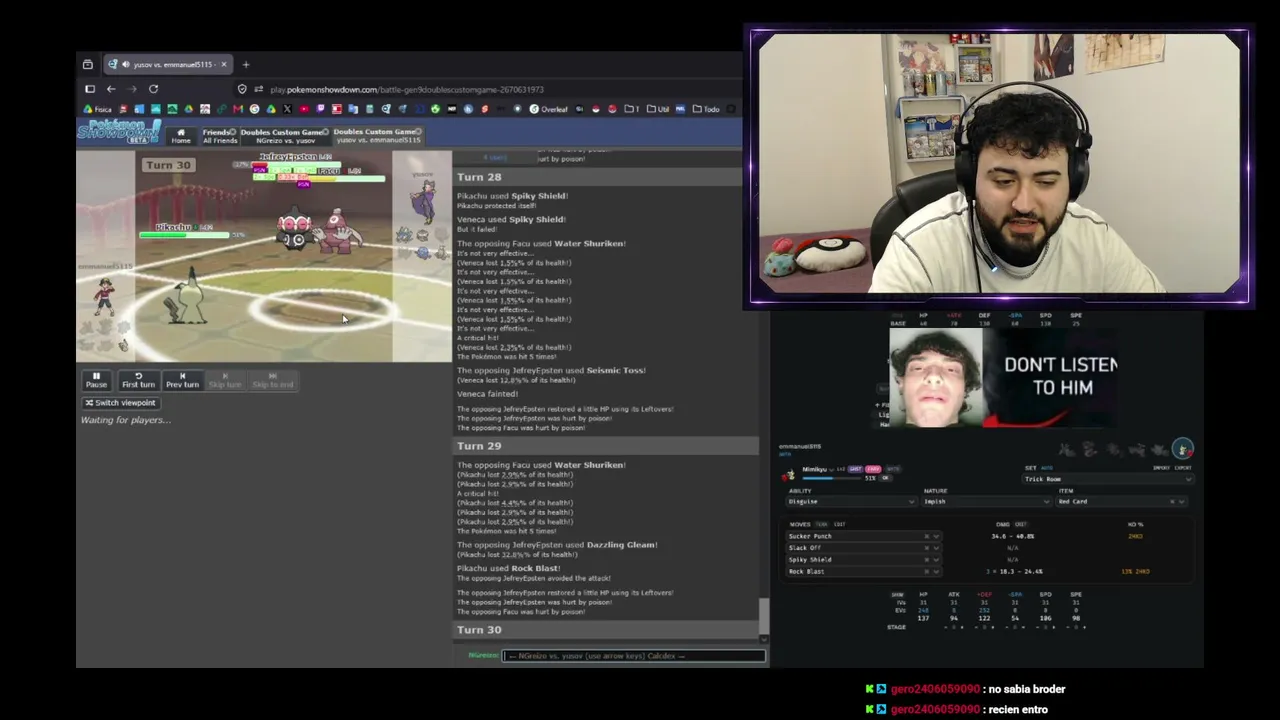This screenshot has height=720, width=1280.
Task: Toggle AUTO next to Set
Action: [x=1047, y=468]
